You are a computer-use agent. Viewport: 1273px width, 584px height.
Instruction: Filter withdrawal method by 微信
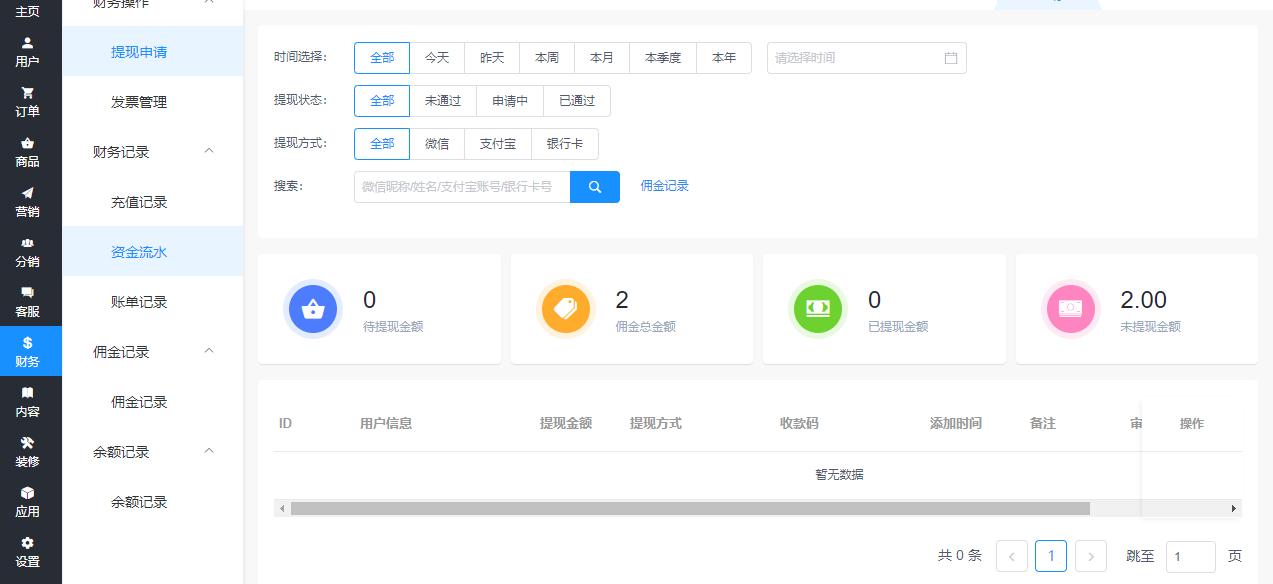(437, 144)
